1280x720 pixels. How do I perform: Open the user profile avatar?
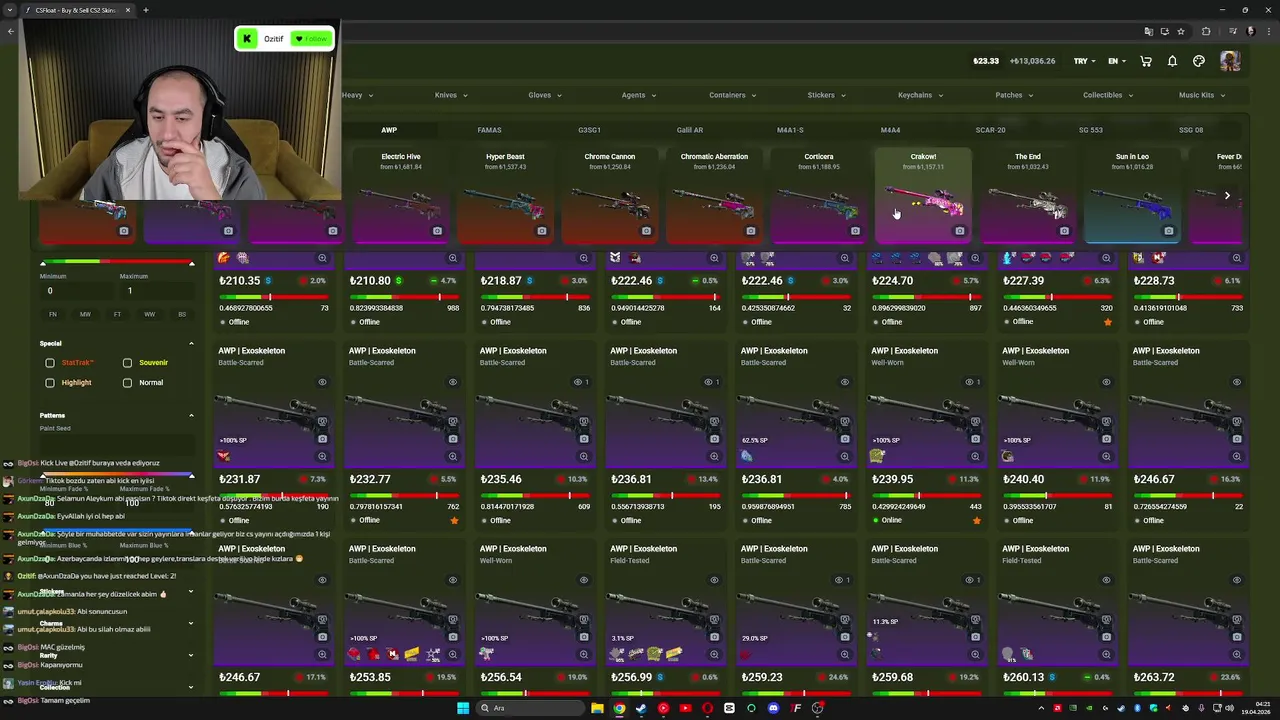[x=1230, y=61]
